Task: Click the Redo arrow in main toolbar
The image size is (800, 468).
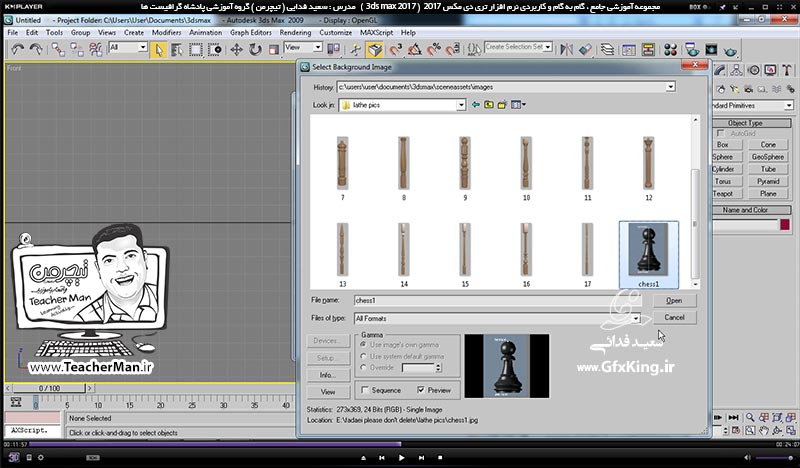Action: [x=36, y=50]
